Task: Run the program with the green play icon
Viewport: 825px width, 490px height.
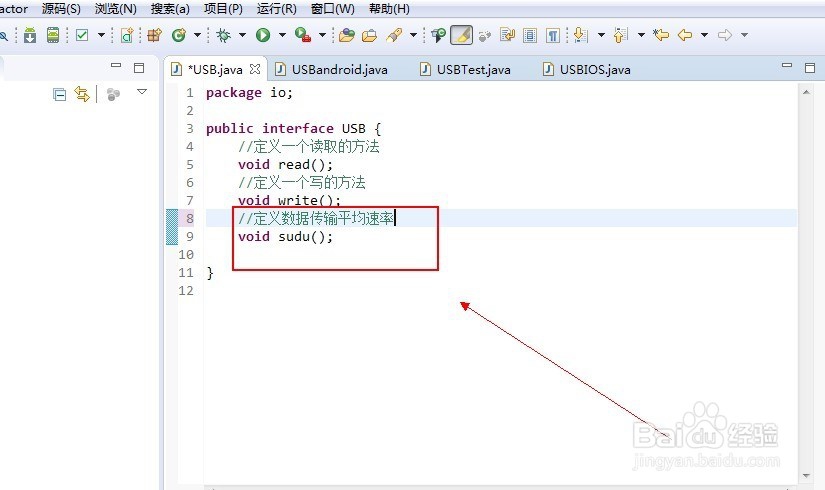Action: (x=263, y=35)
